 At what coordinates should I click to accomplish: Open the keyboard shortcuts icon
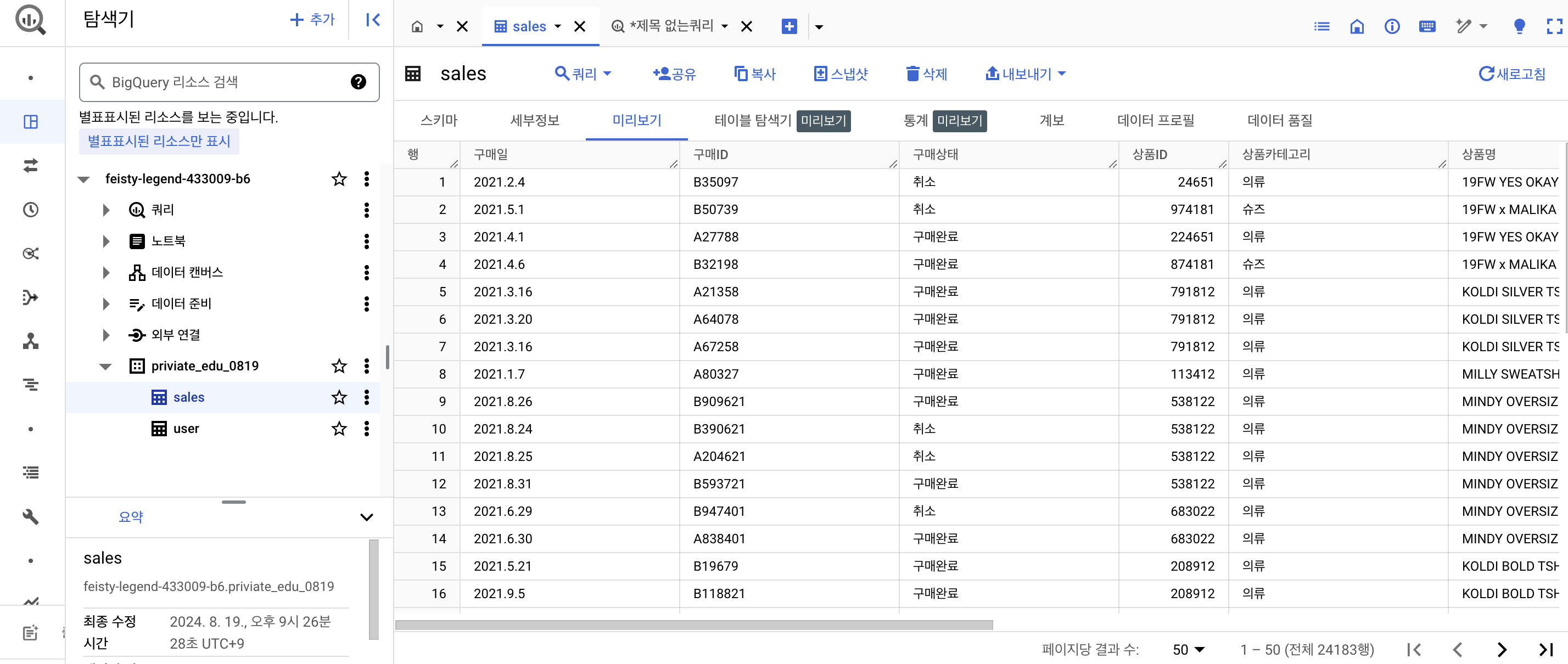click(x=1427, y=26)
